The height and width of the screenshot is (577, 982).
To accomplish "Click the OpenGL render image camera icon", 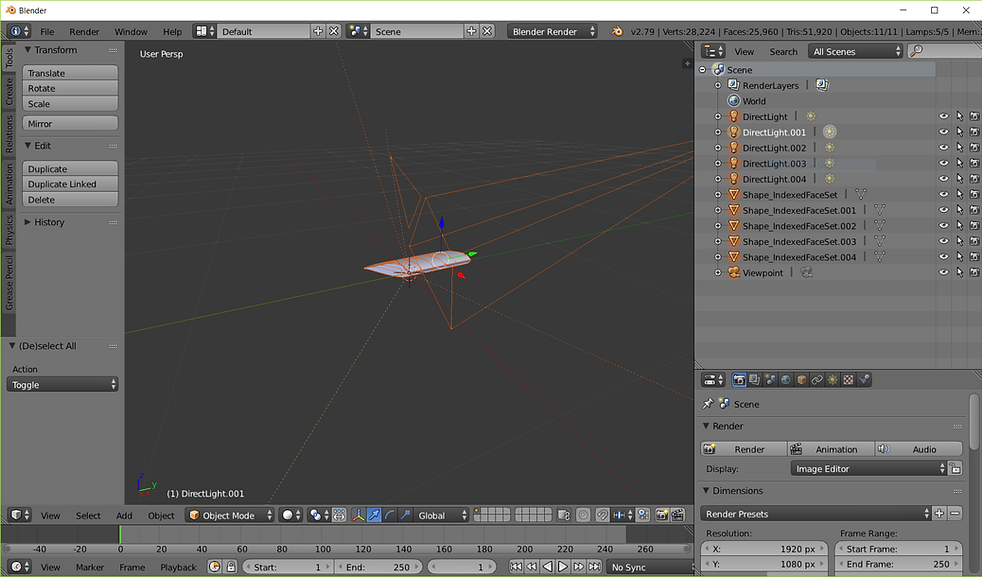I will point(662,515).
